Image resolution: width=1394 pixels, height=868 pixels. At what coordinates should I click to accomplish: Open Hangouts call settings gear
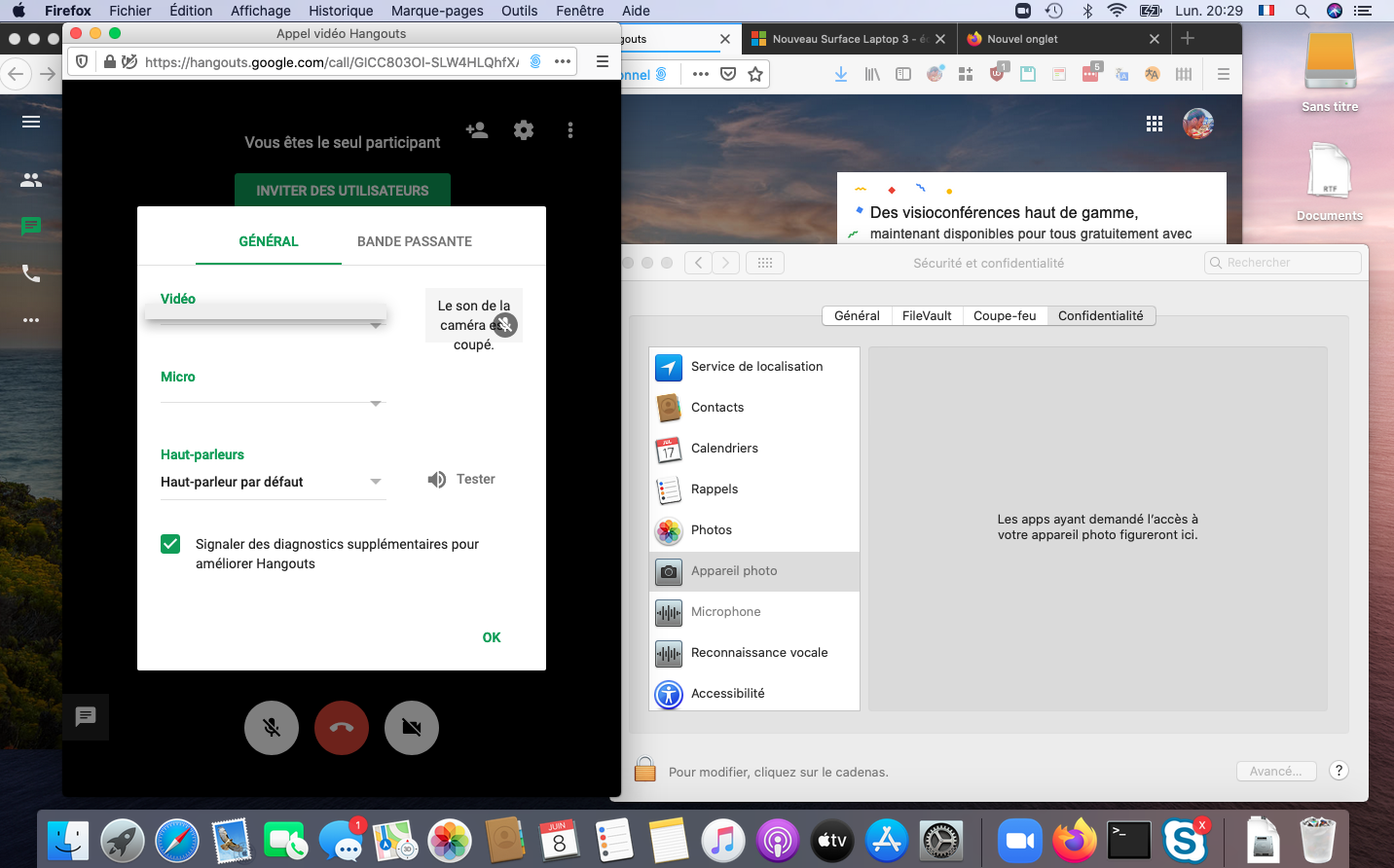click(524, 129)
